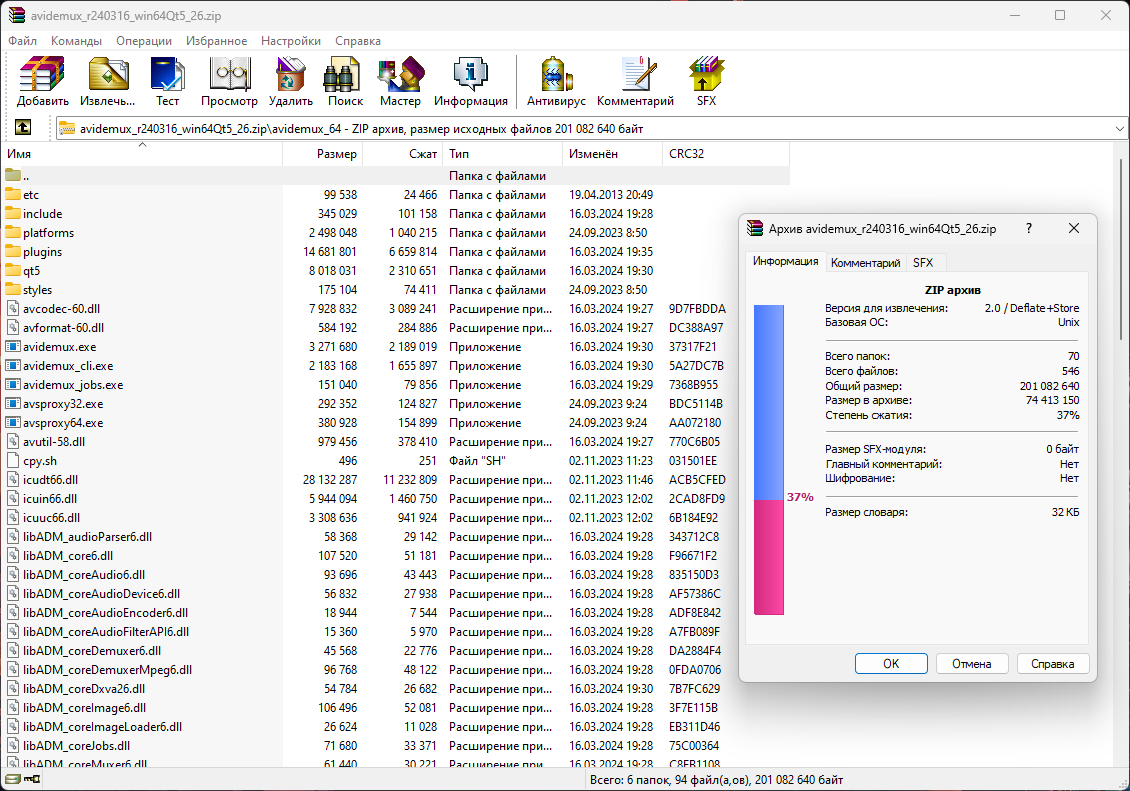Click the Отмена button
Image resolution: width=1130 pixels, height=791 pixels.
[971, 663]
